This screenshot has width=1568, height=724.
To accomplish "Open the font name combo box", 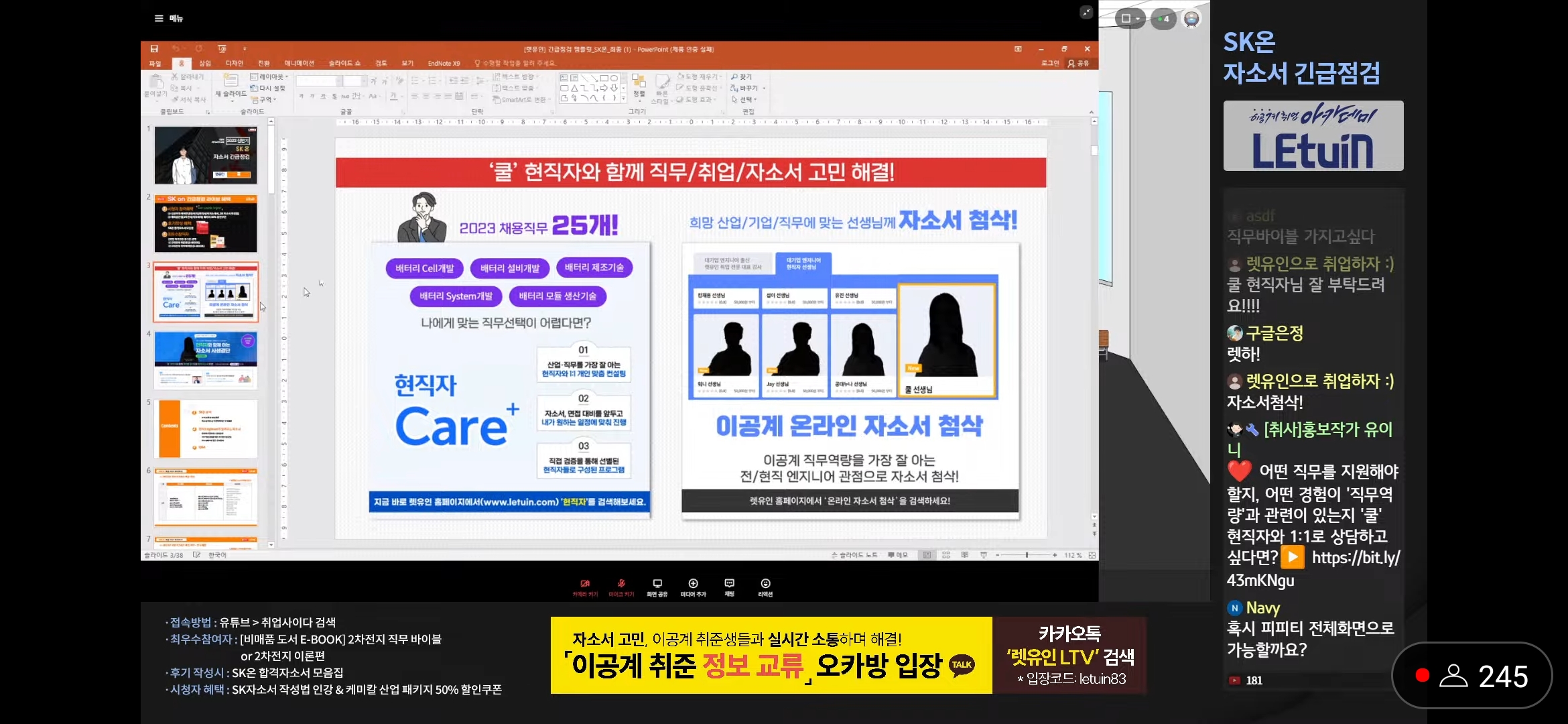I will [318, 81].
